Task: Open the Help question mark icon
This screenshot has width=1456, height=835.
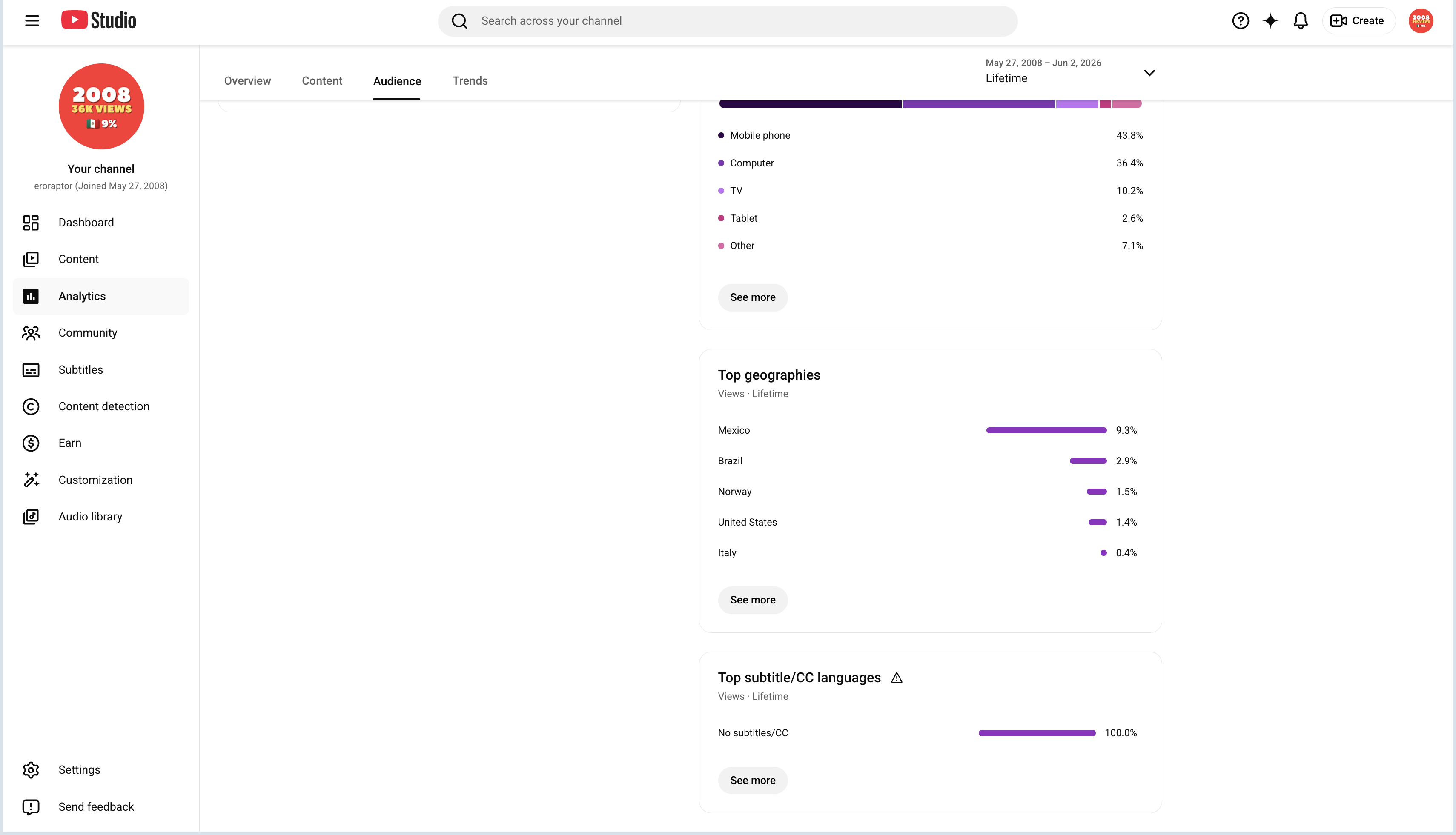Action: click(x=1240, y=21)
